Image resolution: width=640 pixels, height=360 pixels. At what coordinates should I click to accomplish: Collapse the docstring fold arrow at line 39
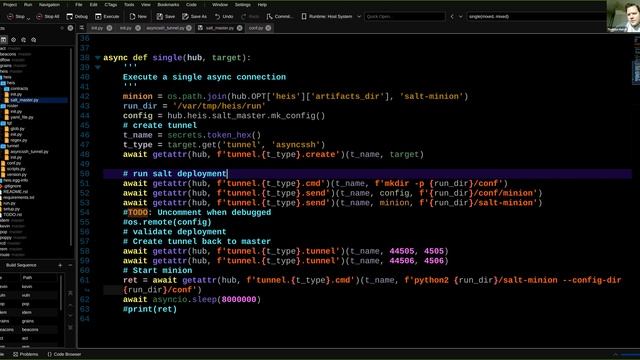(x=98, y=67)
